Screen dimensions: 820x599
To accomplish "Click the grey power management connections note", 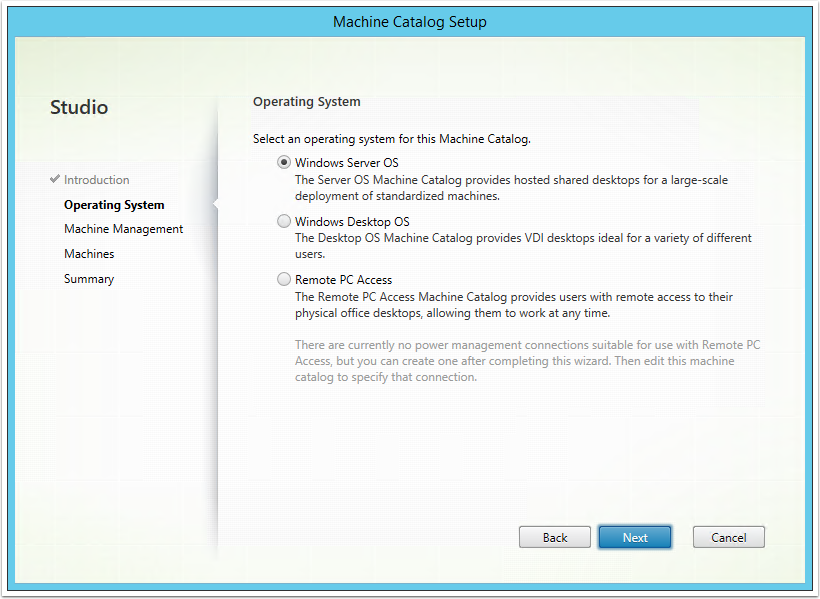I will click(528, 361).
